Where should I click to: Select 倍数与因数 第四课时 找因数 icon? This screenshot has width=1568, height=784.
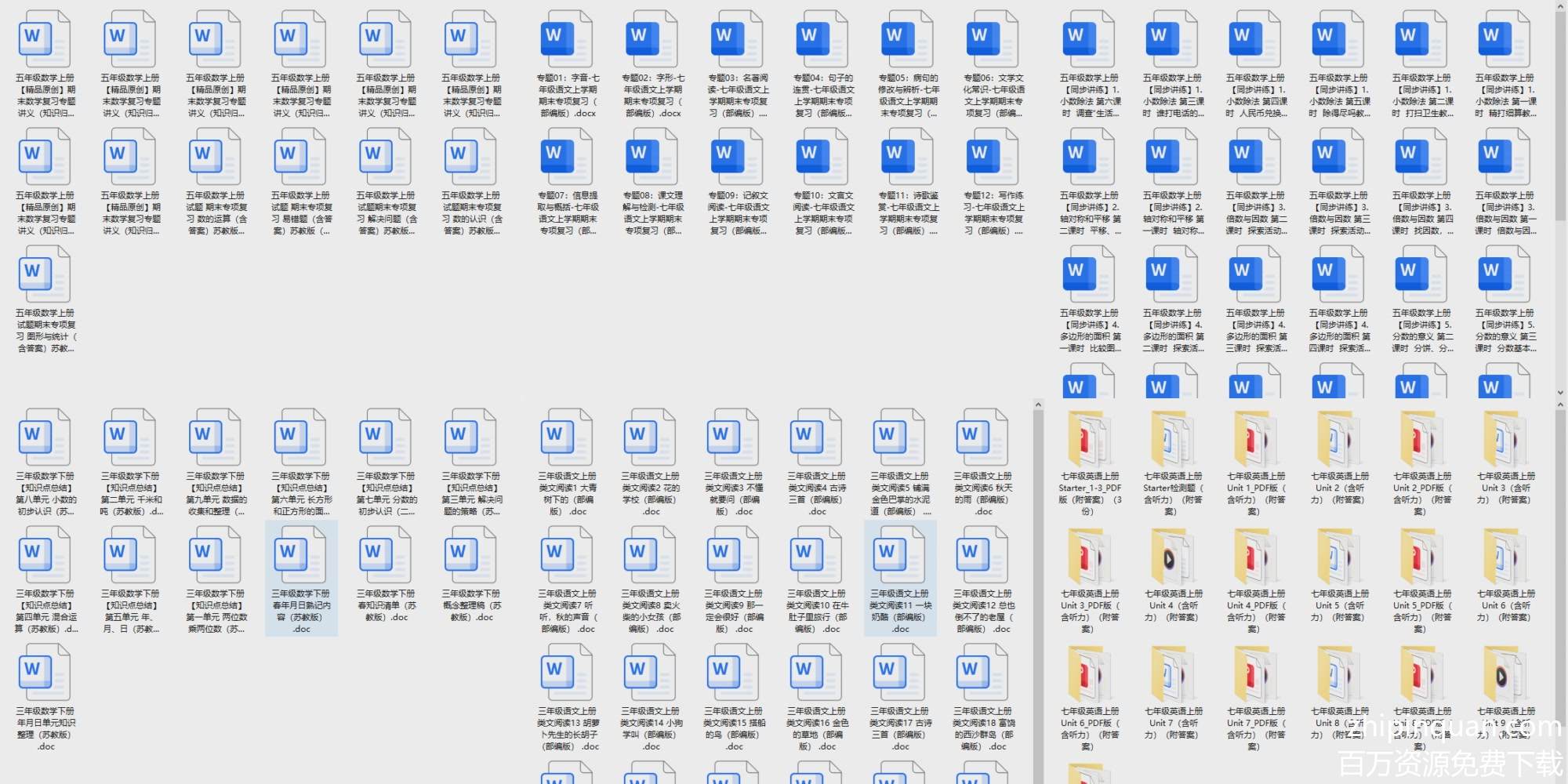pyautogui.click(x=1421, y=157)
